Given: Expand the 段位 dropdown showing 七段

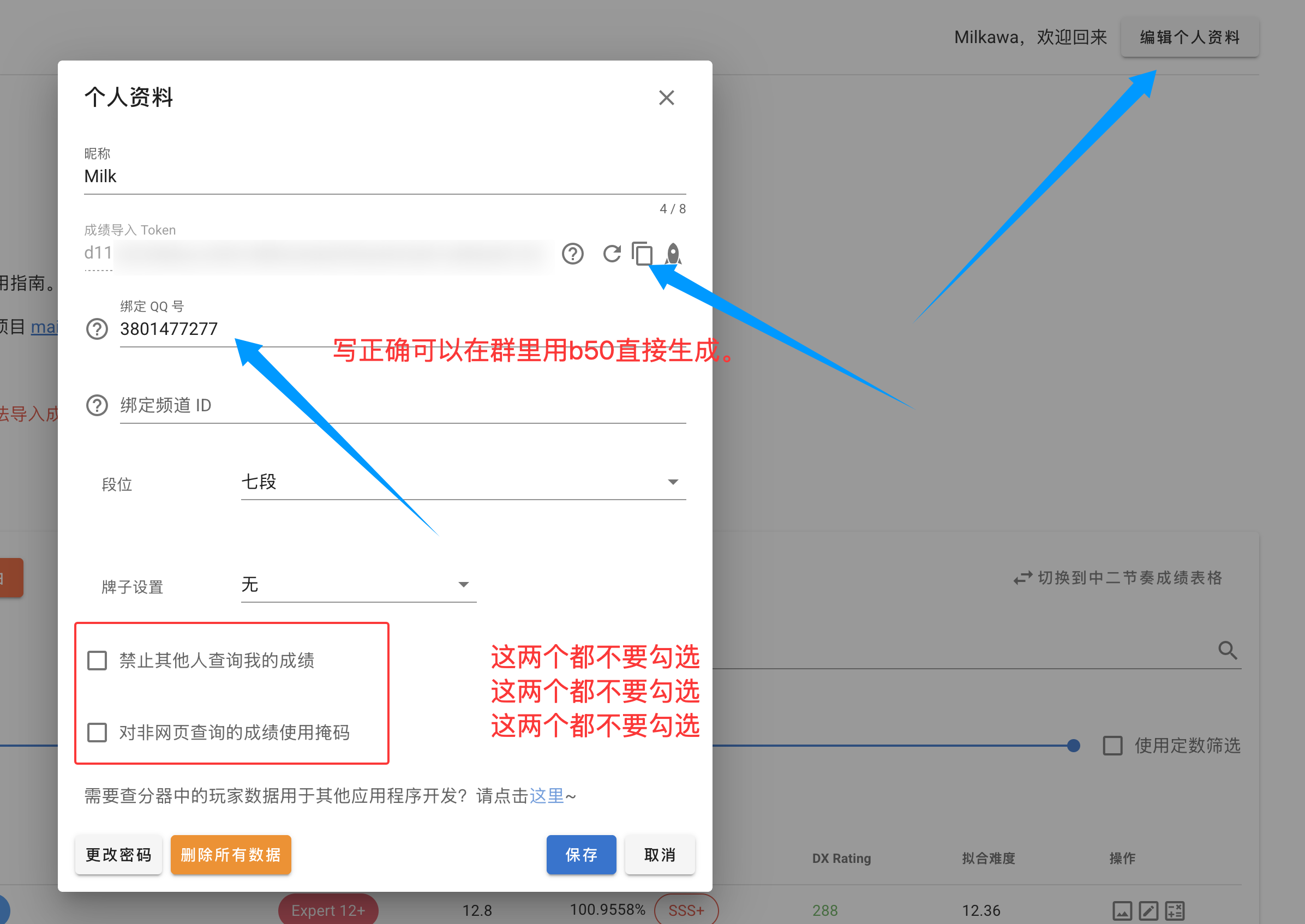Looking at the screenshot, I should point(463,483).
